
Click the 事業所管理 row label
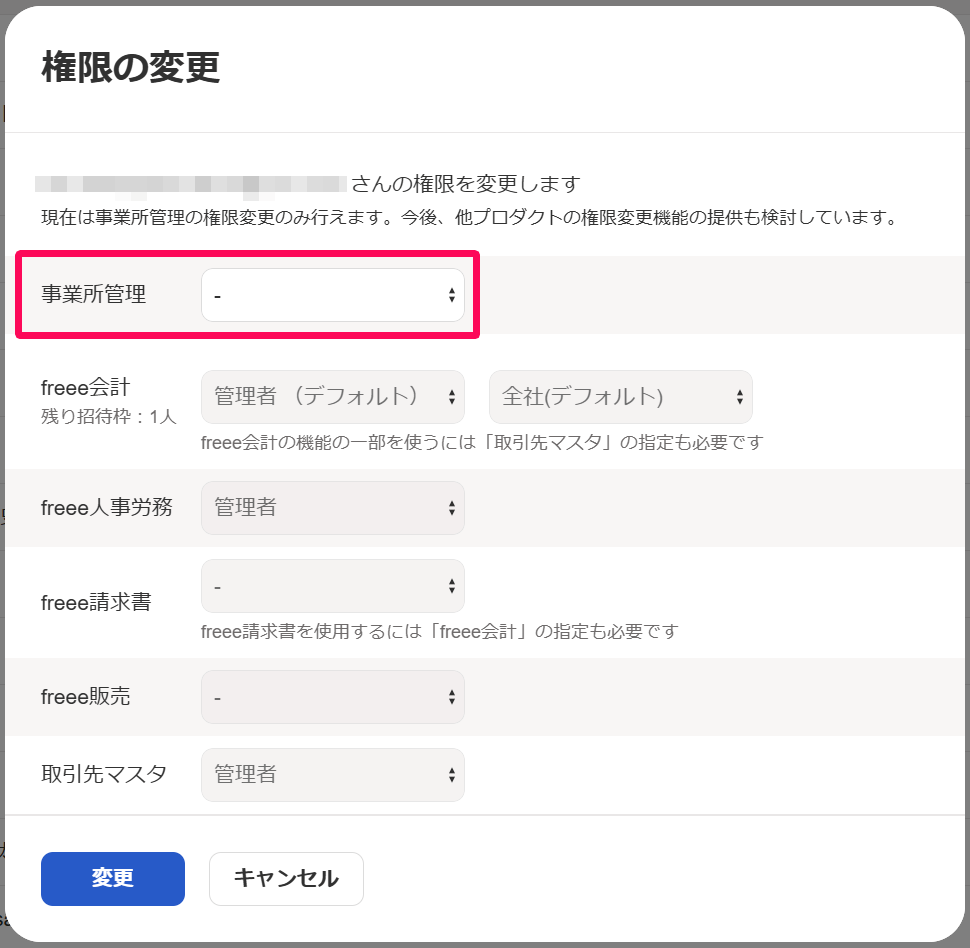[93, 294]
